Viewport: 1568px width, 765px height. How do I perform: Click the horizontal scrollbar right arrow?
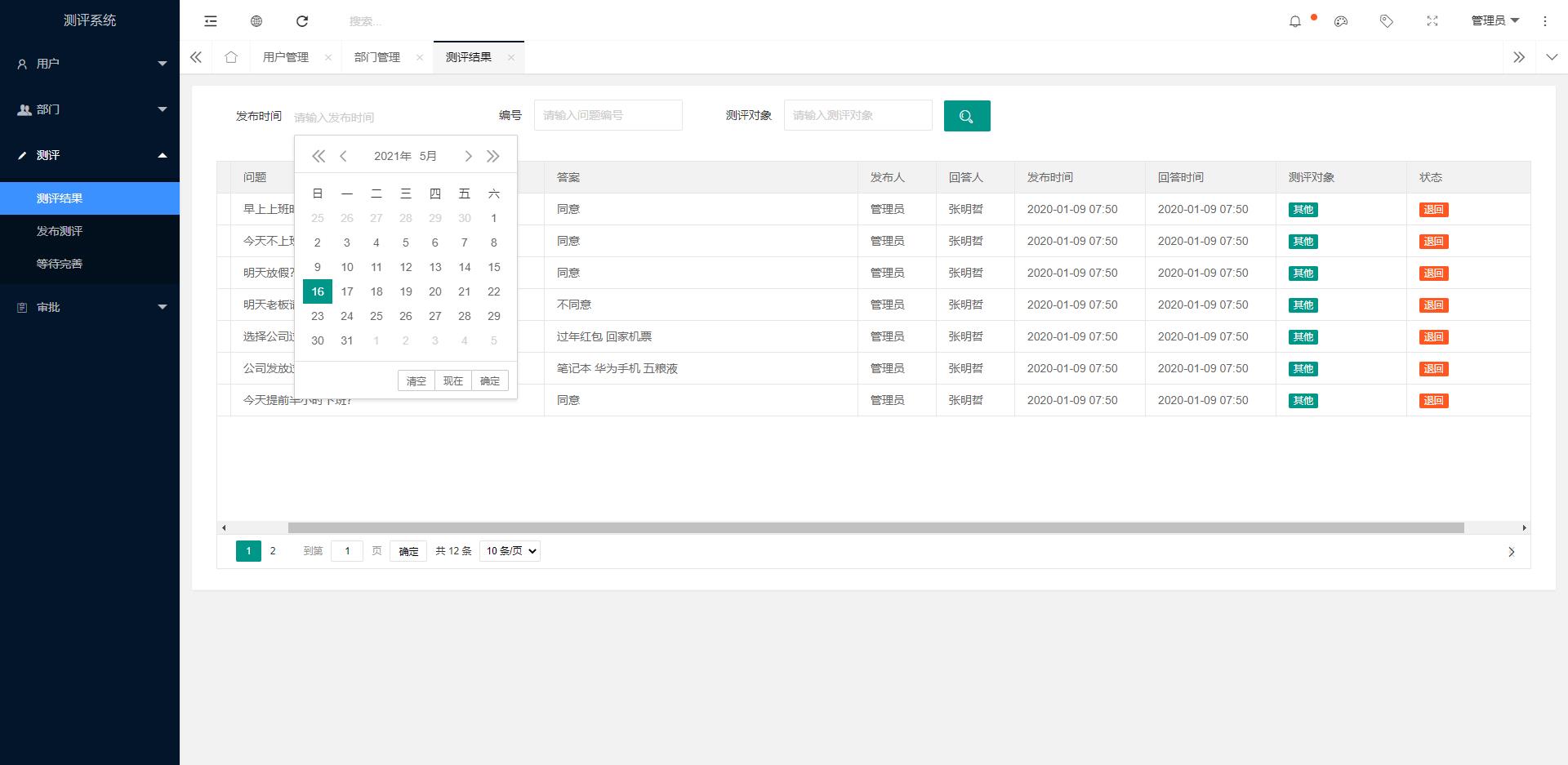[1524, 528]
